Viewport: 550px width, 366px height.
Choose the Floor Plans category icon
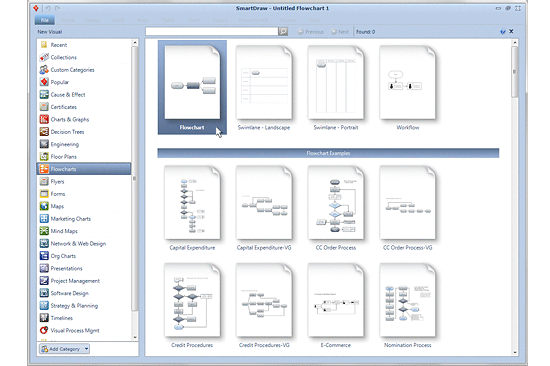click(x=44, y=157)
